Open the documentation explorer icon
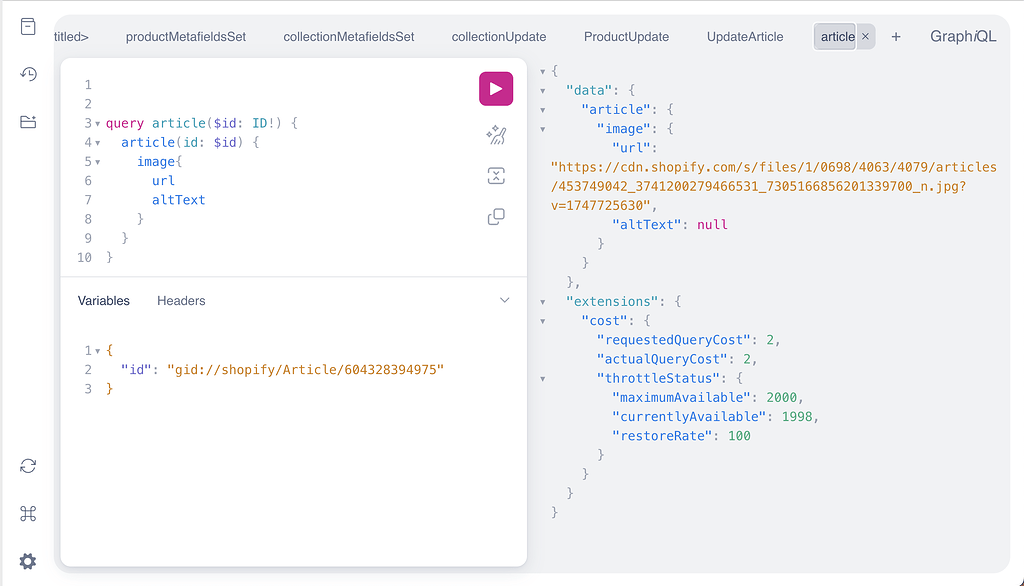Viewport: 1024px width, 586px height. [28, 27]
